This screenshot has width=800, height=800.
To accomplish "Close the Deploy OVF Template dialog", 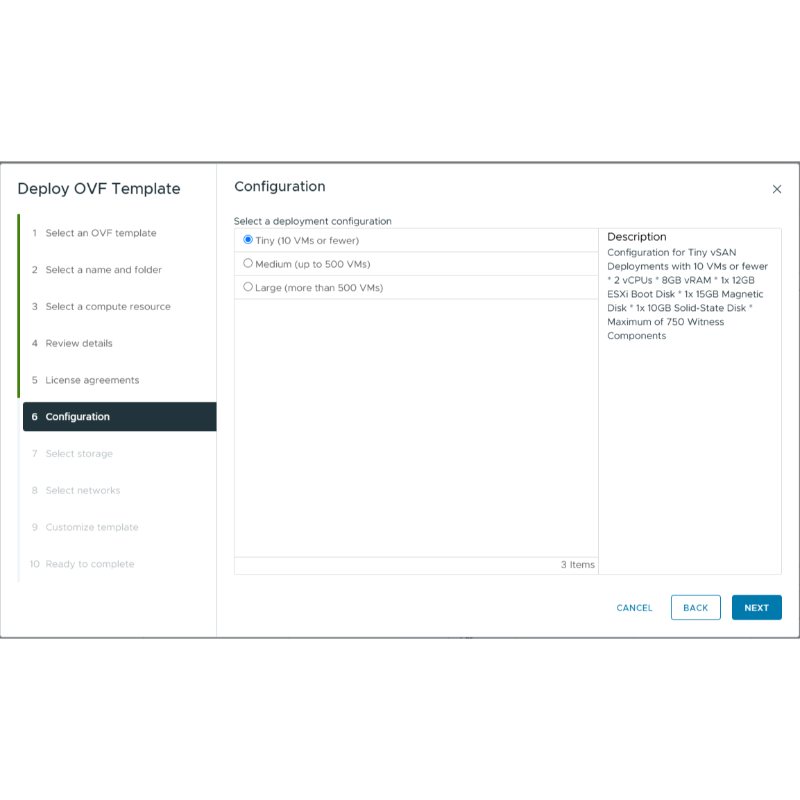I will point(777,189).
